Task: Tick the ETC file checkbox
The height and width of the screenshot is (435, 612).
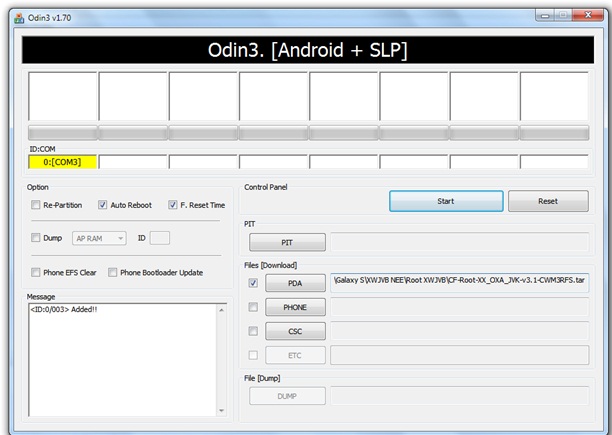Action: [x=253, y=355]
